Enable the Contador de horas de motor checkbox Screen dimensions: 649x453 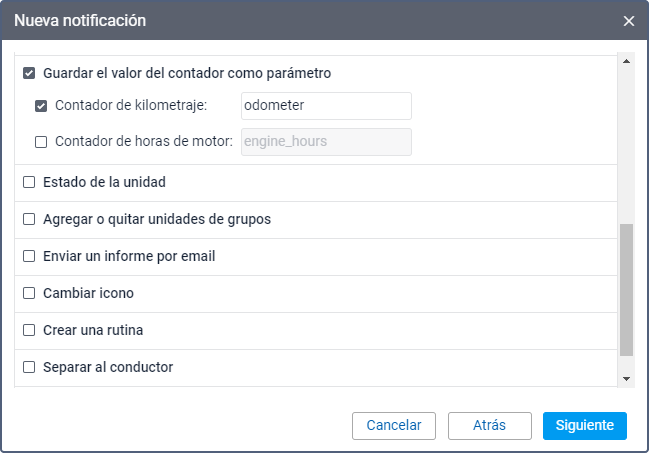click(41, 142)
